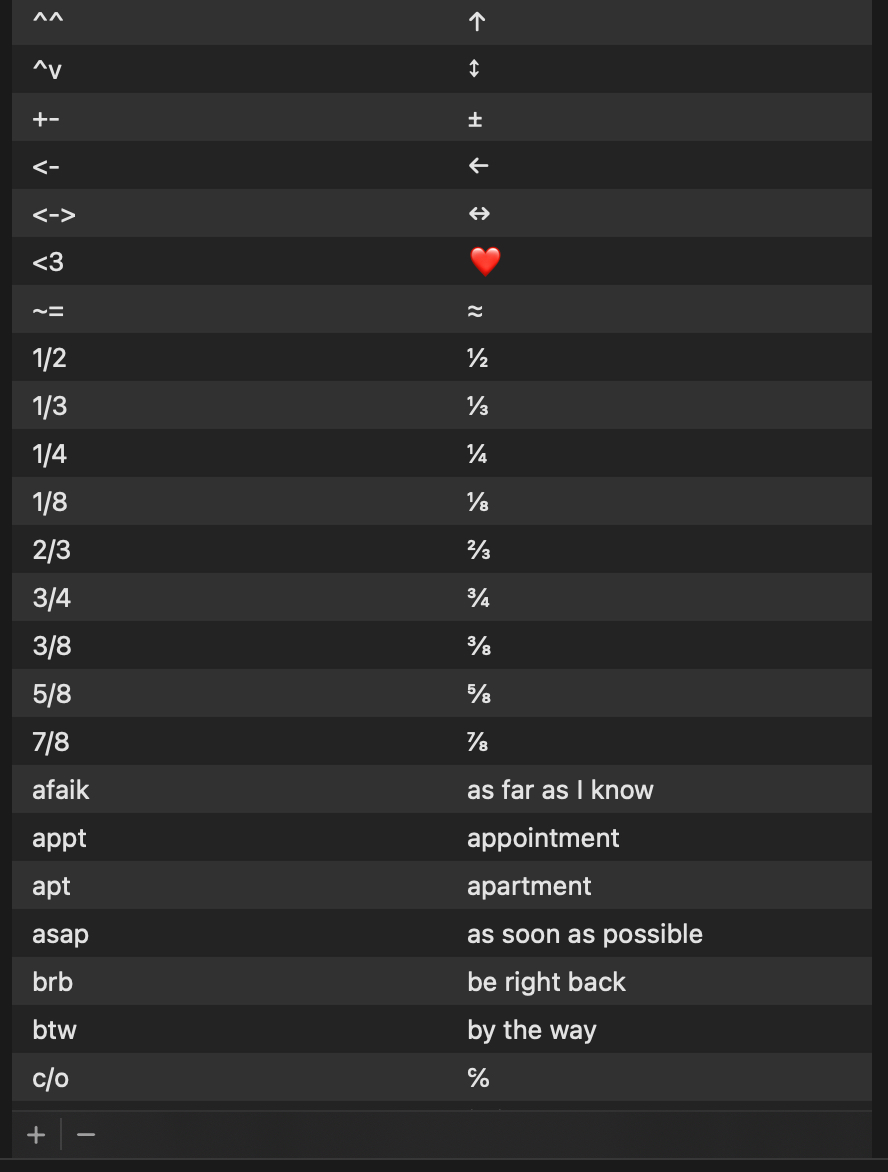
Task: Select the red heart emoji replacement
Action: 485,262
